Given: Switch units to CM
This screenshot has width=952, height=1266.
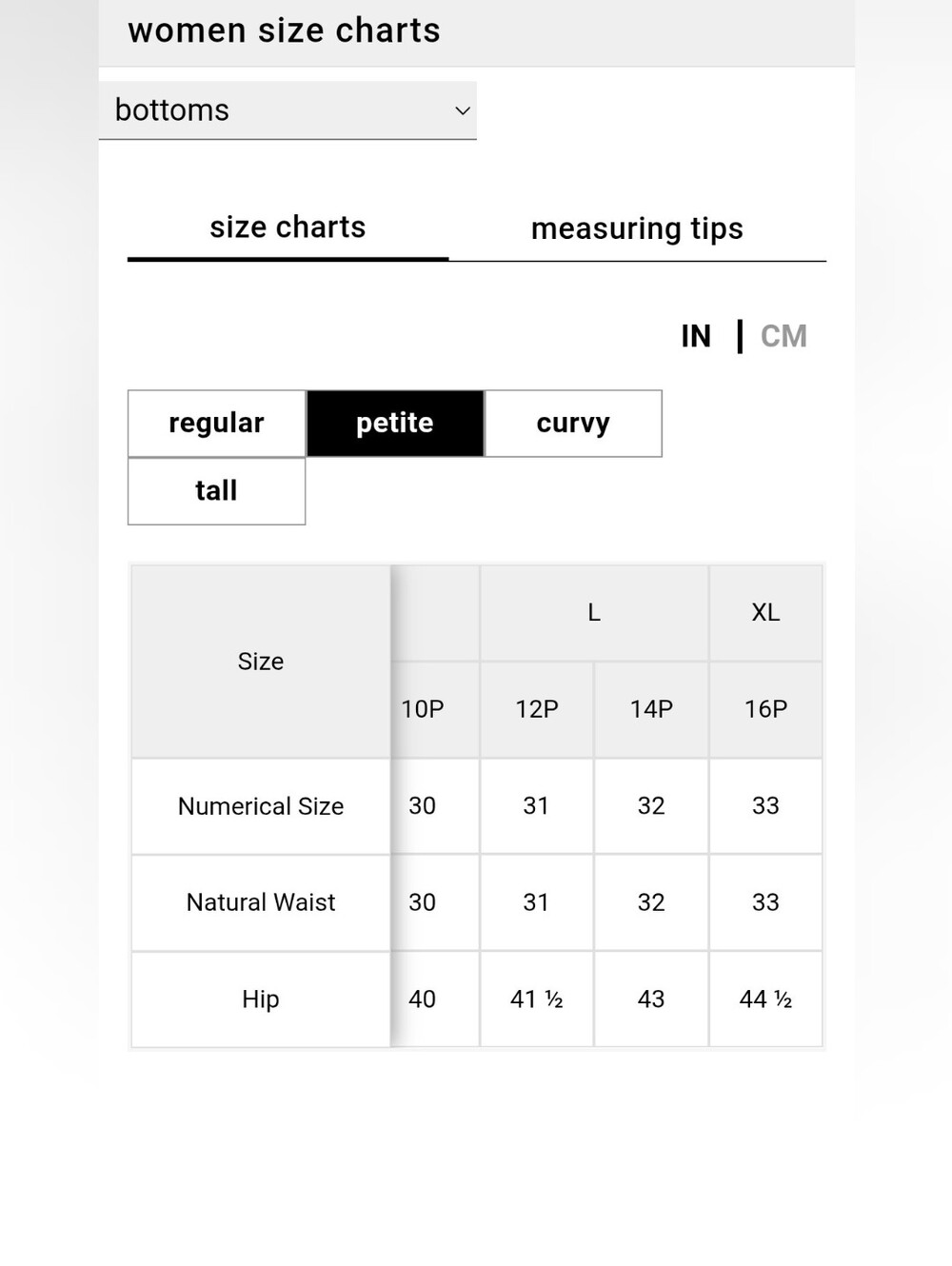Looking at the screenshot, I should [783, 336].
